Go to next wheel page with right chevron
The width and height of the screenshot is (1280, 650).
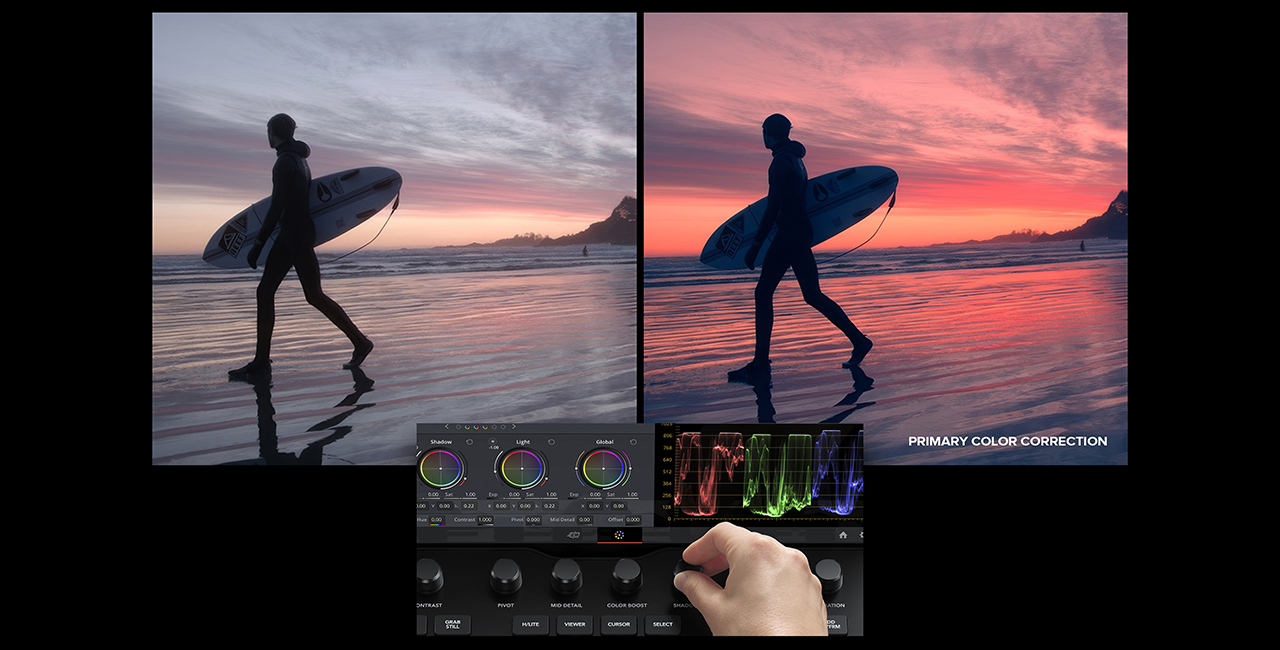point(515,427)
